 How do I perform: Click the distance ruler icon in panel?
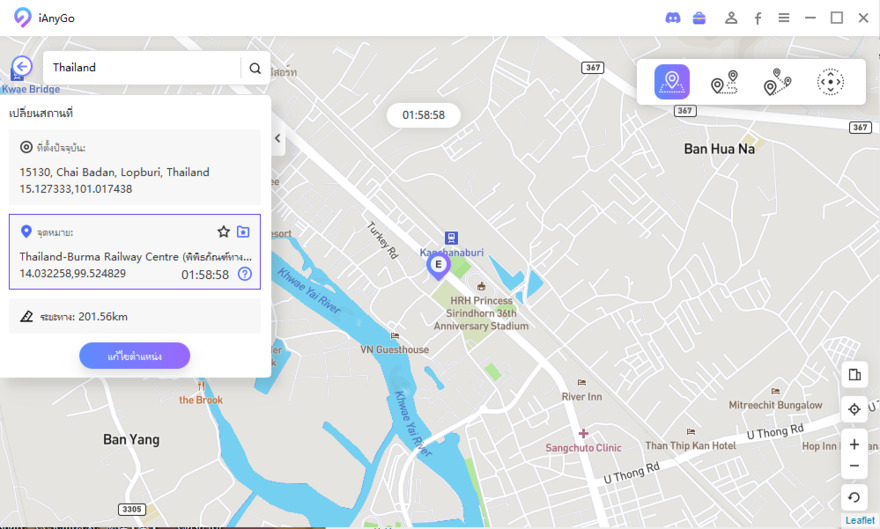tap(26, 316)
